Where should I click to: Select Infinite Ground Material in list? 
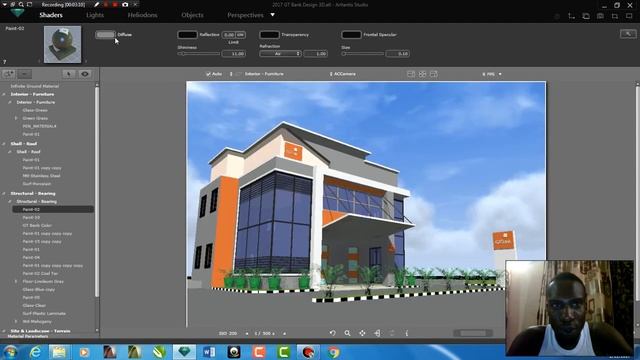(x=35, y=86)
